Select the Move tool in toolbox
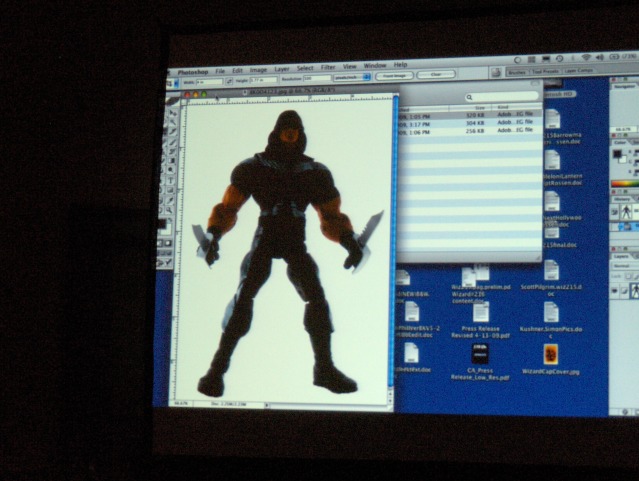This screenshot has width=639, height=481. coord(173,113)
